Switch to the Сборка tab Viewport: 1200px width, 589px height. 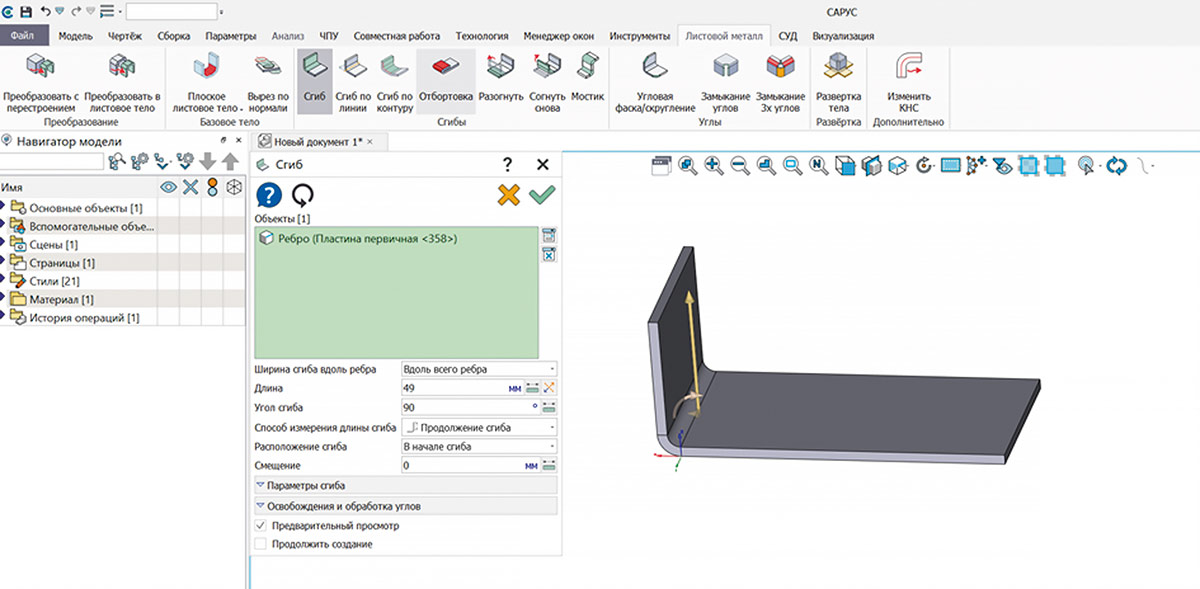174,36
